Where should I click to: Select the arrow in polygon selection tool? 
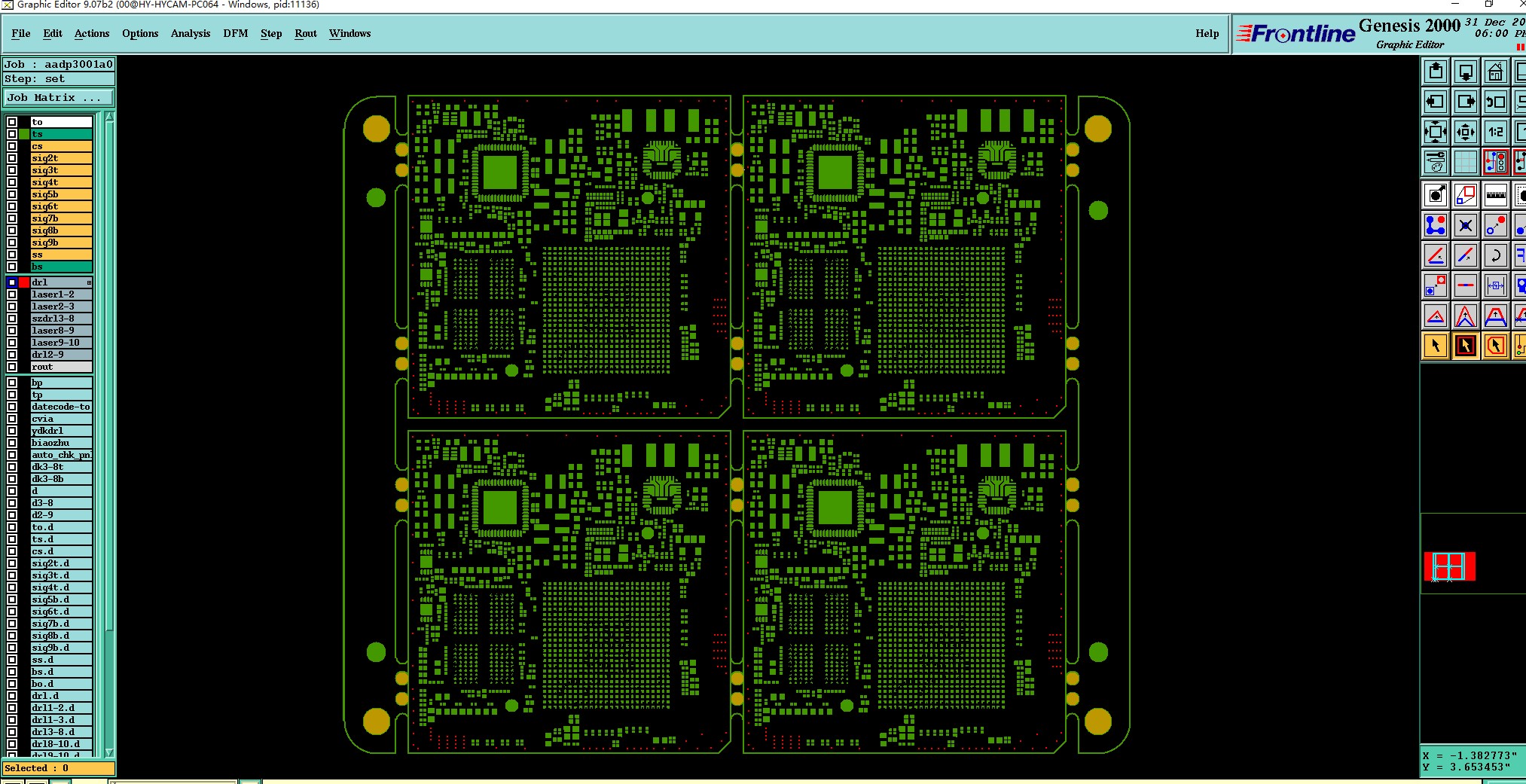(1496, 346)
